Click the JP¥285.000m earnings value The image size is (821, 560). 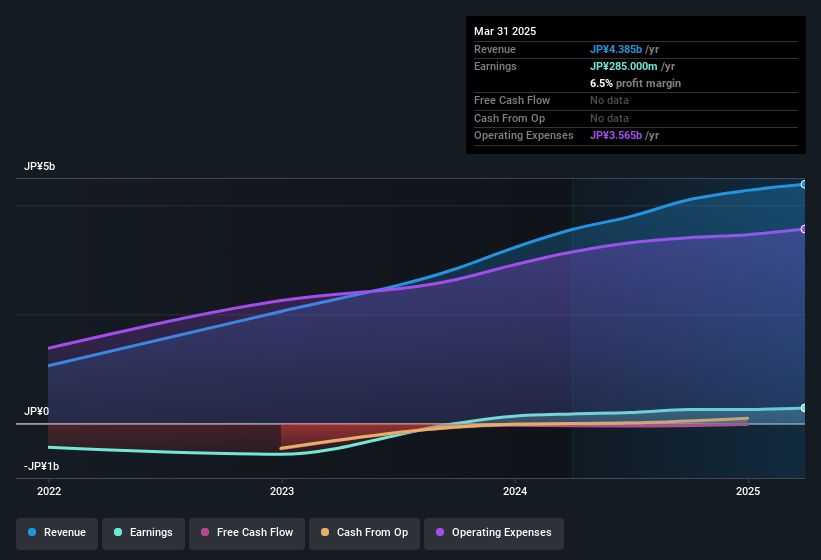tap(624, 66)
